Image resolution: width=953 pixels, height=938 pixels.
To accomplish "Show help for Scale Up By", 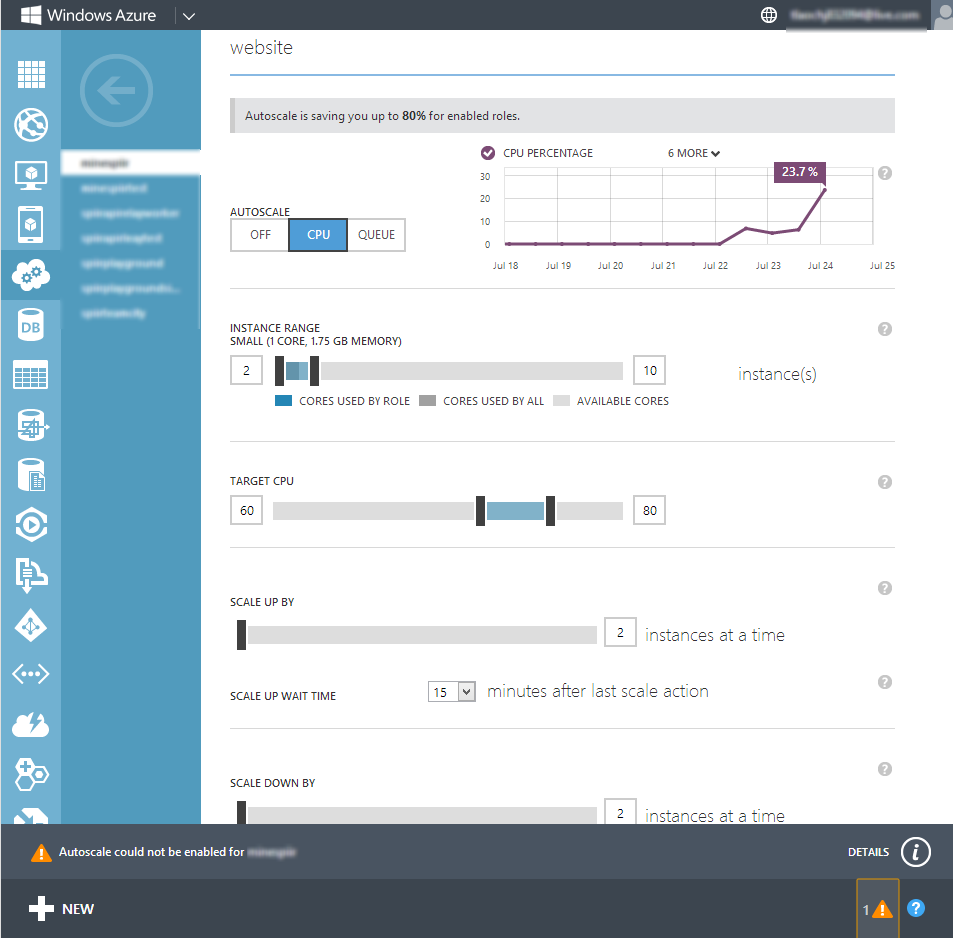I will (885, 588).
